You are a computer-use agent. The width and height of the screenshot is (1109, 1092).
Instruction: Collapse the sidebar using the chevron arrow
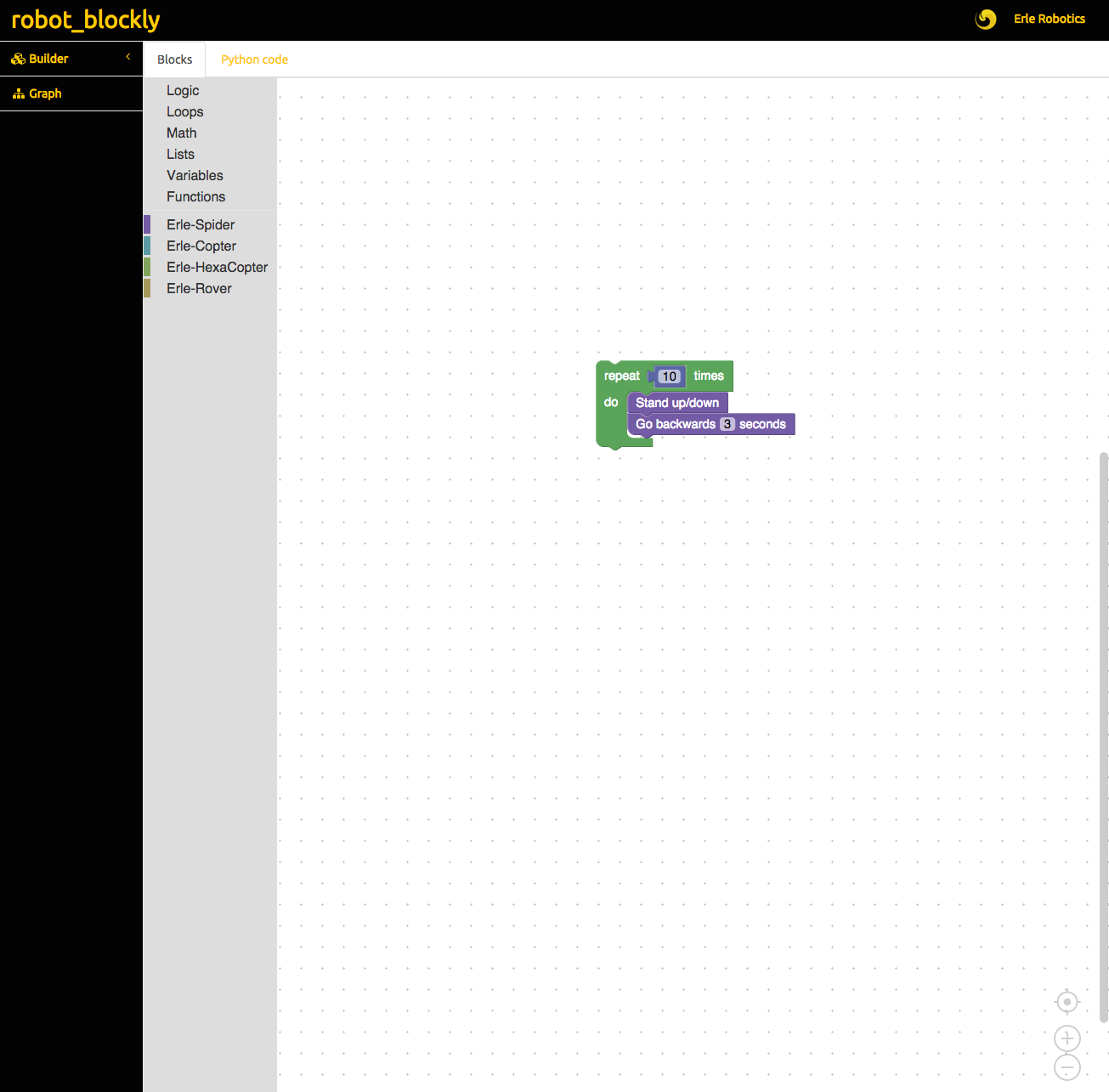click(x=128, y=57)
